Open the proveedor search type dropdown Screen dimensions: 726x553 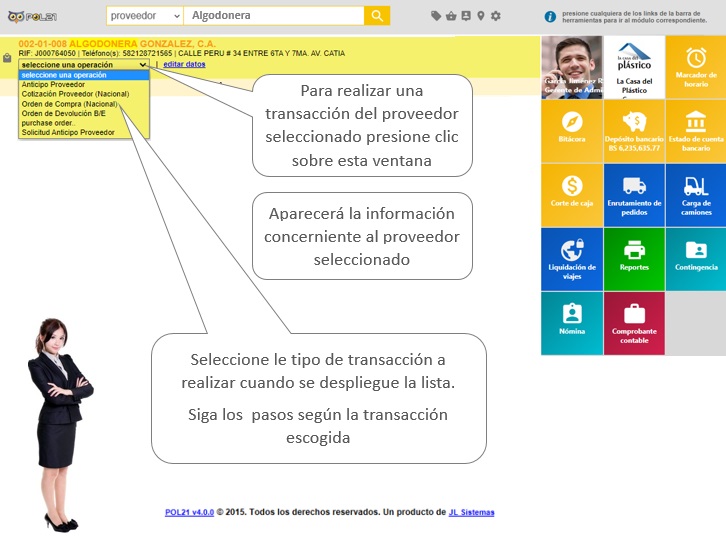(145, 16)
